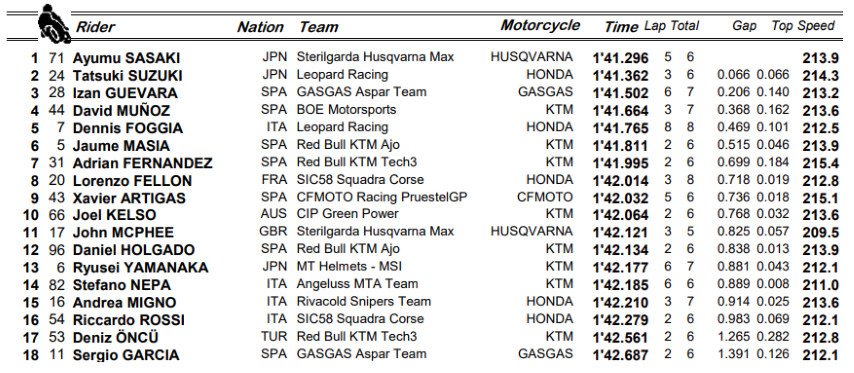Click the BOE Motorsports team cell
Image resolution: width=854 pixels, height=373 pixels.
pyautogui.click(x=346, y=109)
